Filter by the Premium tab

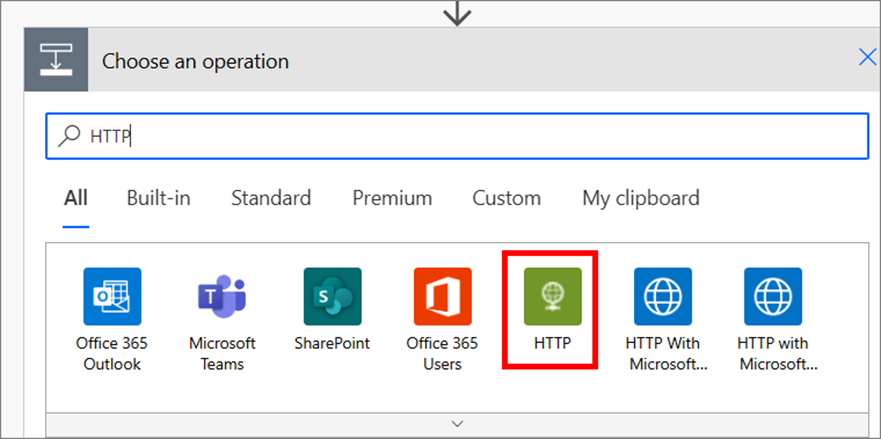point(392,198)
